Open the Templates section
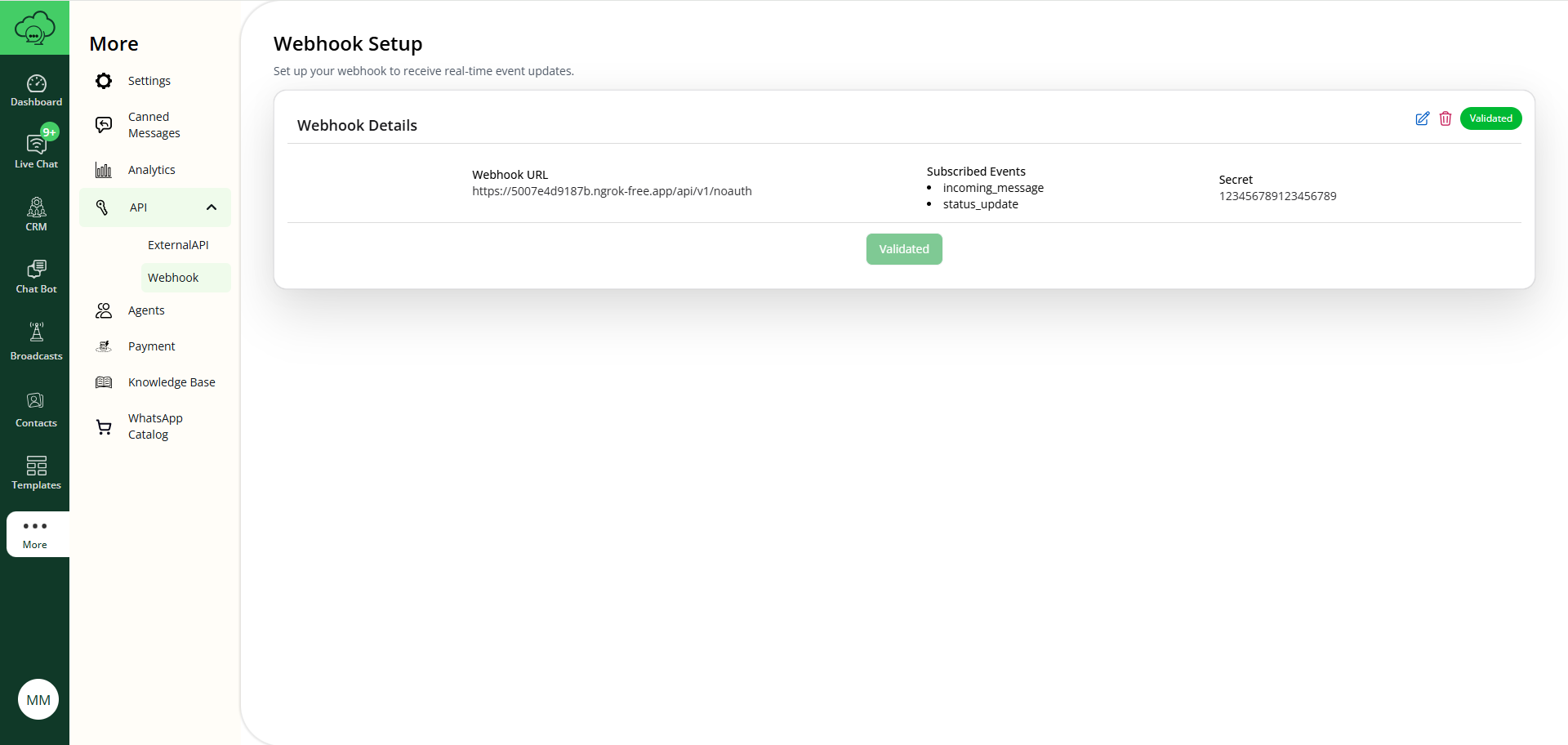This screenshot has width=1568, height=745. (36, 471)
